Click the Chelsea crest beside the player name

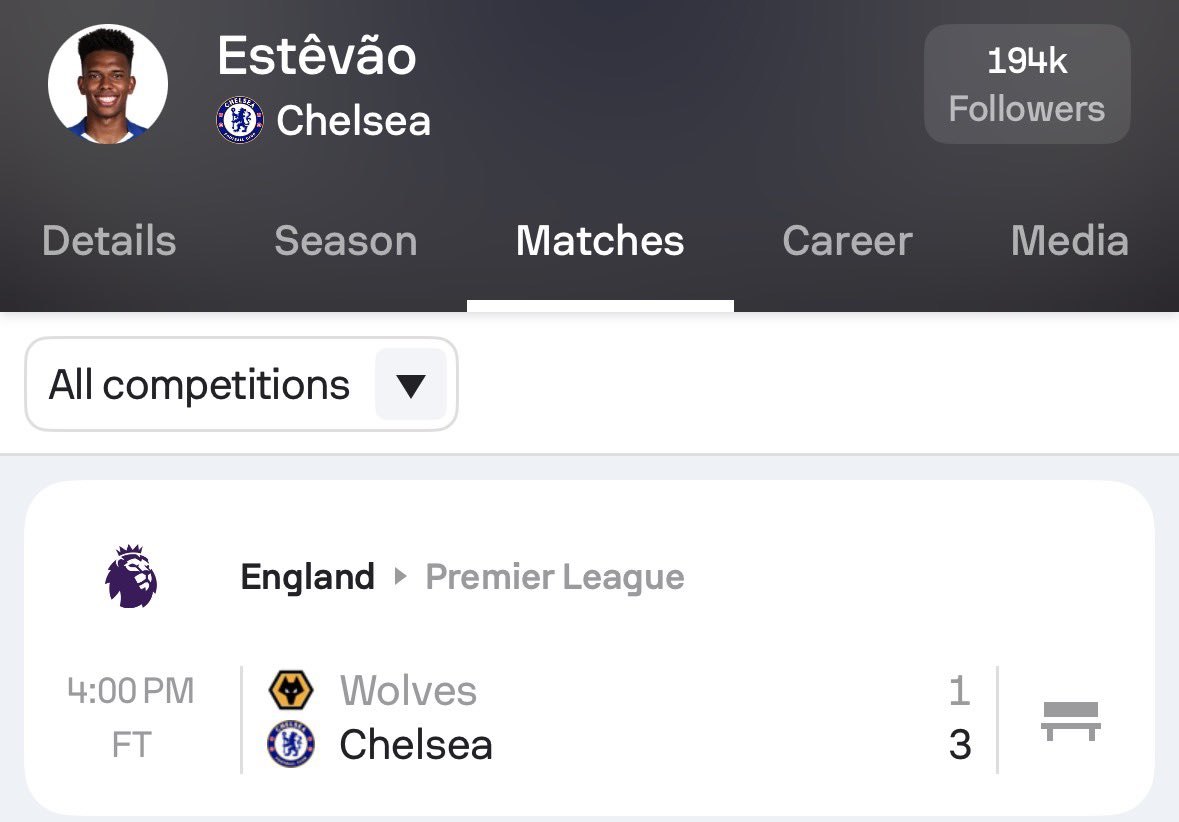tap(240, 121)
